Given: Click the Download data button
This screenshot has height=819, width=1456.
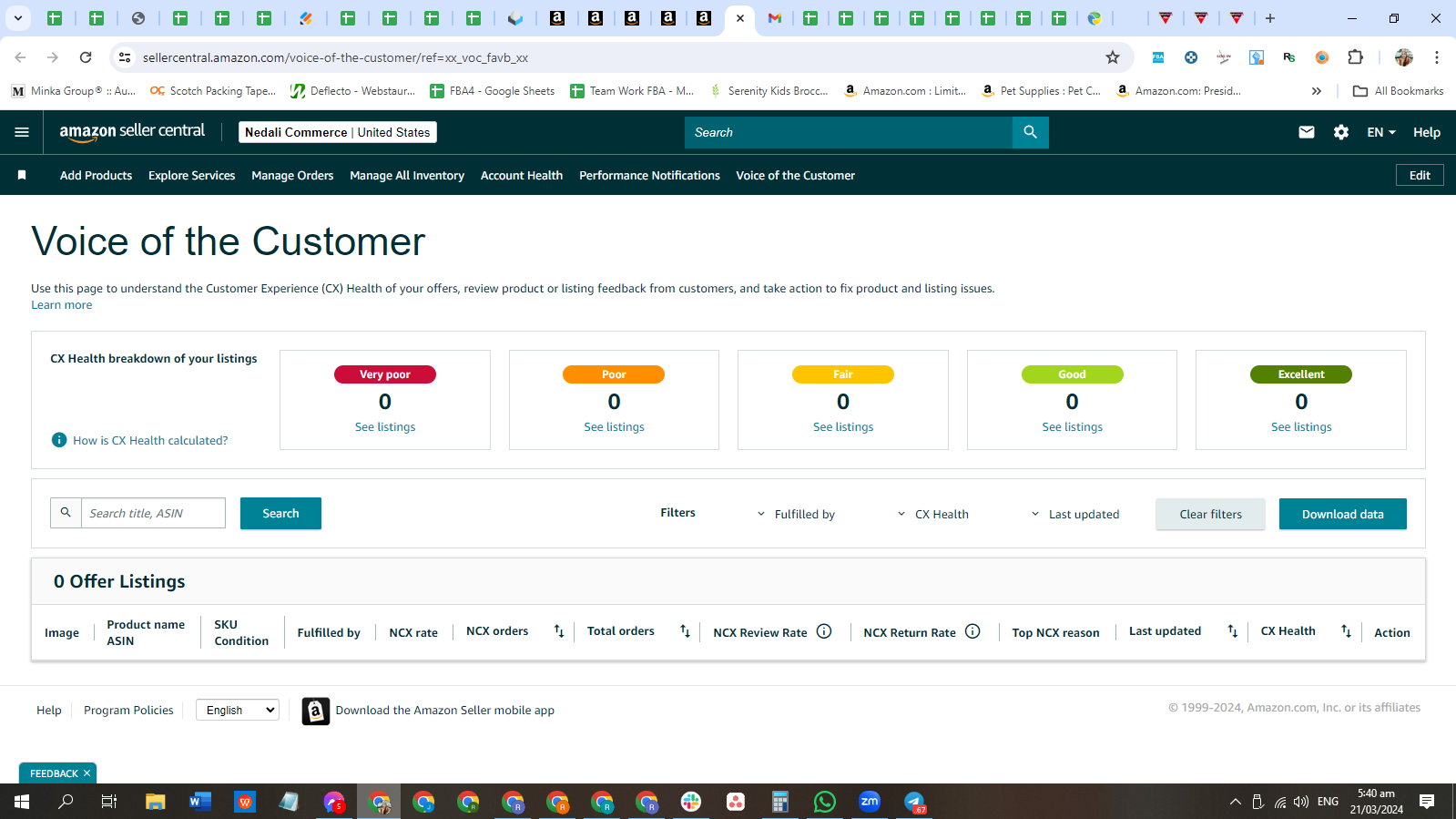Looking at the screenshot, I should (x=1342, y=514).
